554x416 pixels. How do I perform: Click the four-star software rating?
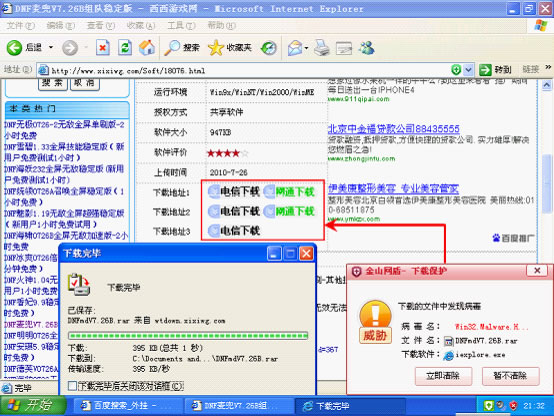228,153
